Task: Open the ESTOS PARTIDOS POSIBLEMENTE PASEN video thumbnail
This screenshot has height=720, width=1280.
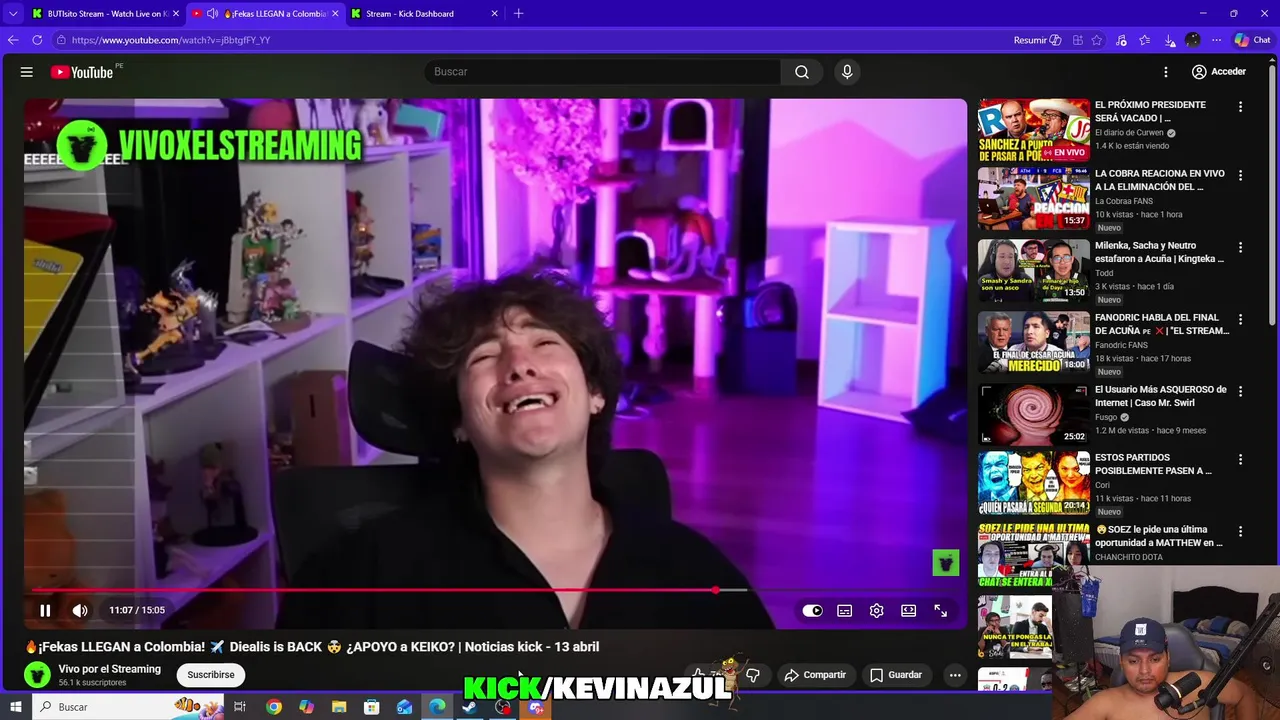Action: [1034, 483]
